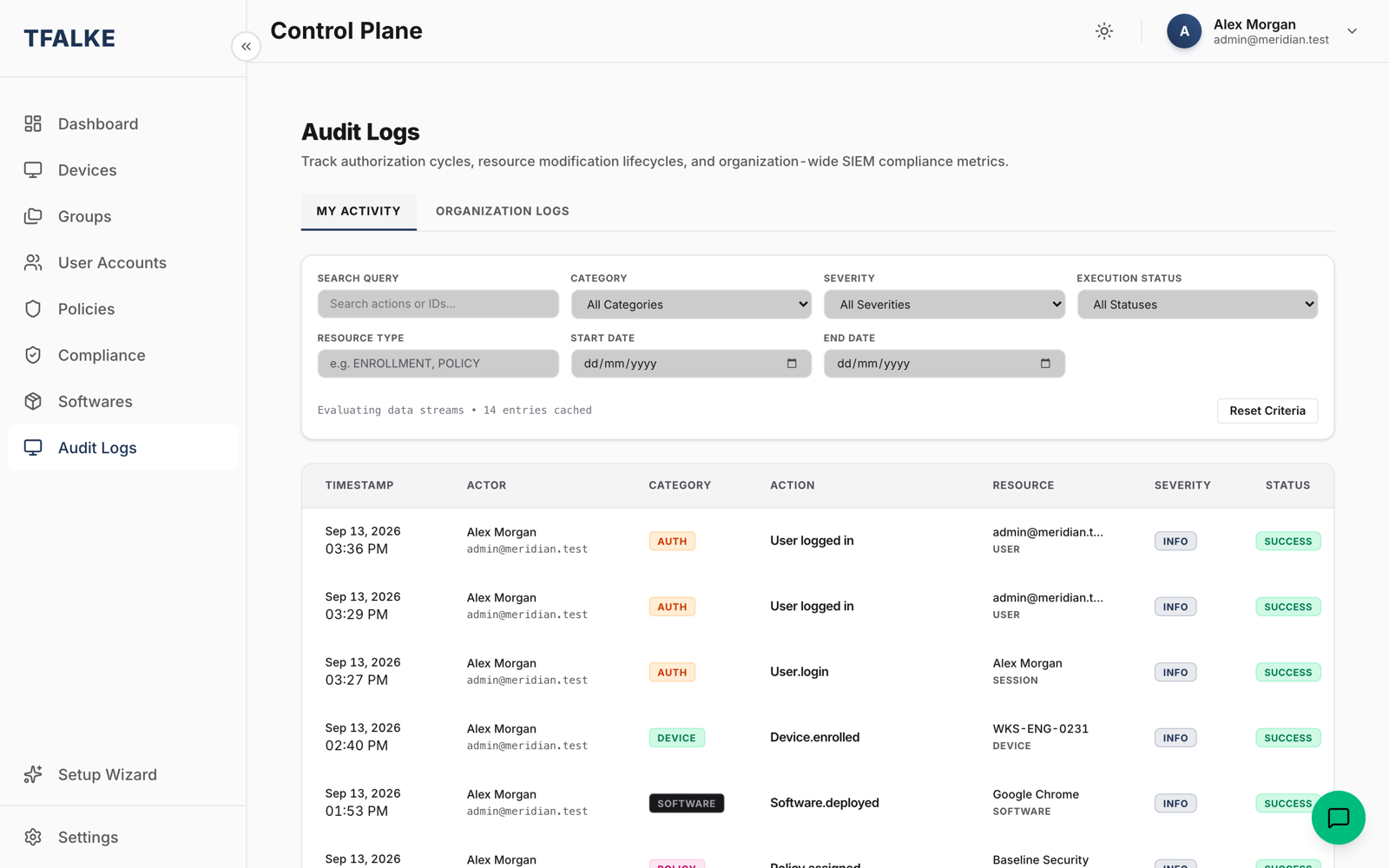Toggle light theme sun icon
Screen dimensions: 1389x868
point(1104,31)
